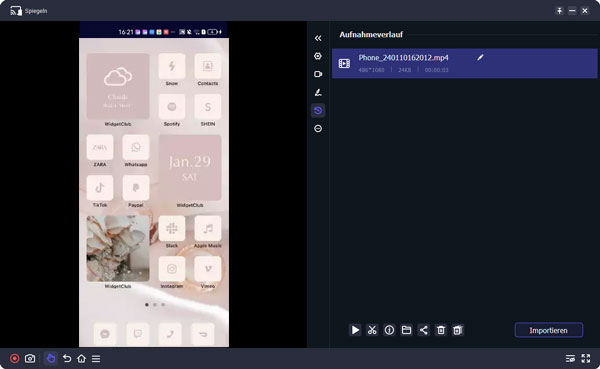Show file info for the recording
Screen dimensions: 600x369
pos(389,330)
